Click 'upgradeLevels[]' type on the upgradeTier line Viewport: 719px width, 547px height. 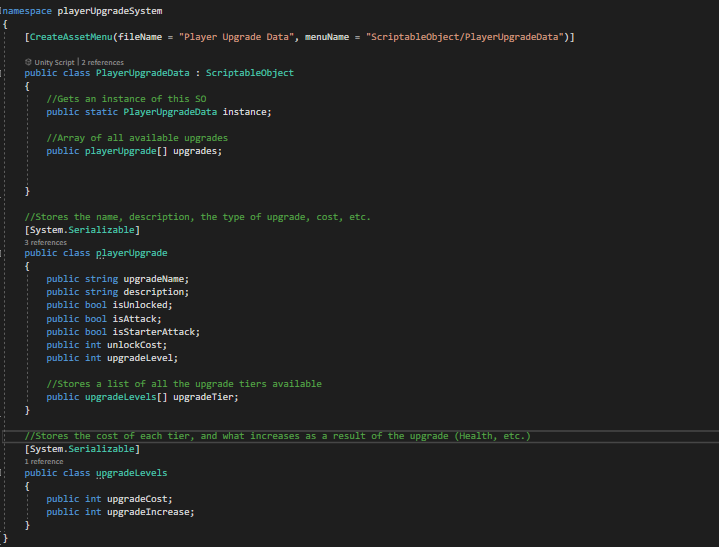pyautogui.click(x=126, y=397)
